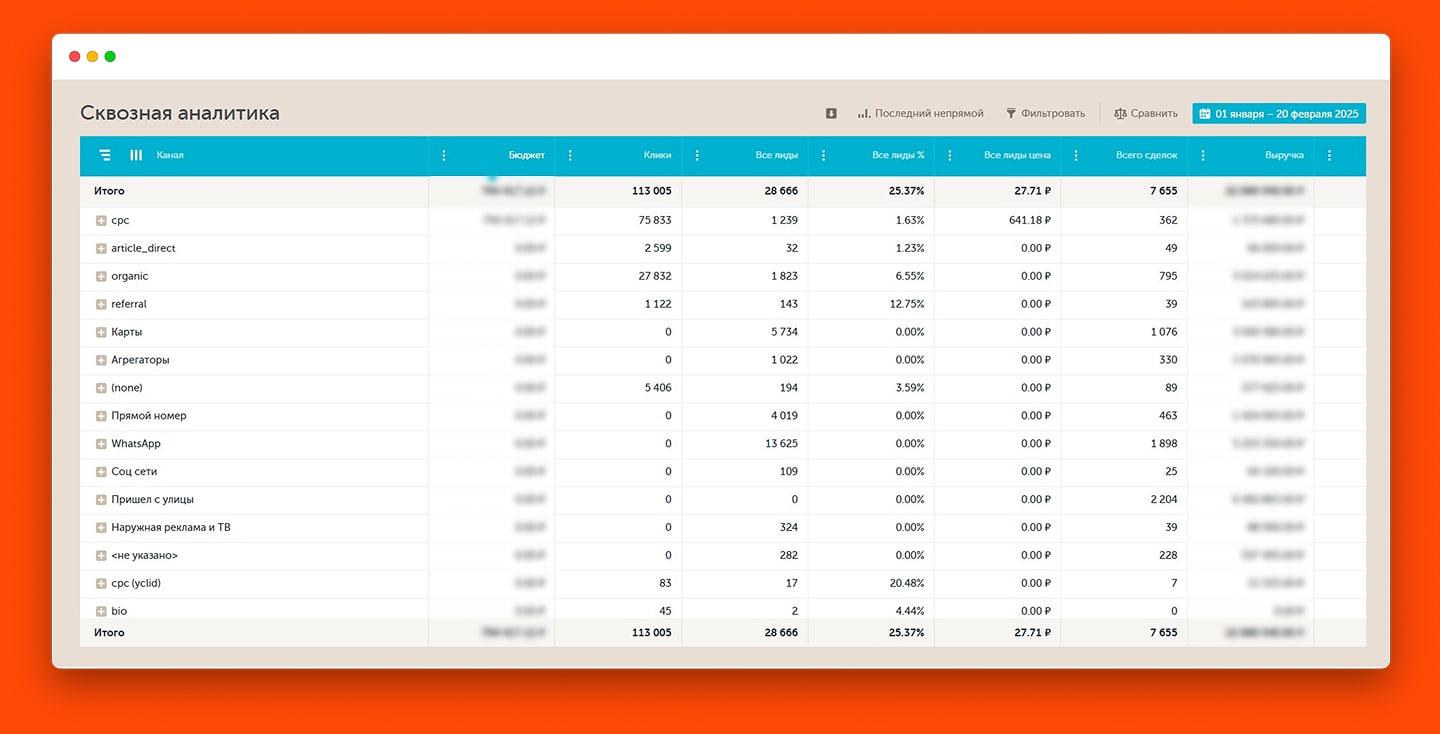Open the tree structure icon in header
1440x734 pixels.
click(x=105, y=155)
